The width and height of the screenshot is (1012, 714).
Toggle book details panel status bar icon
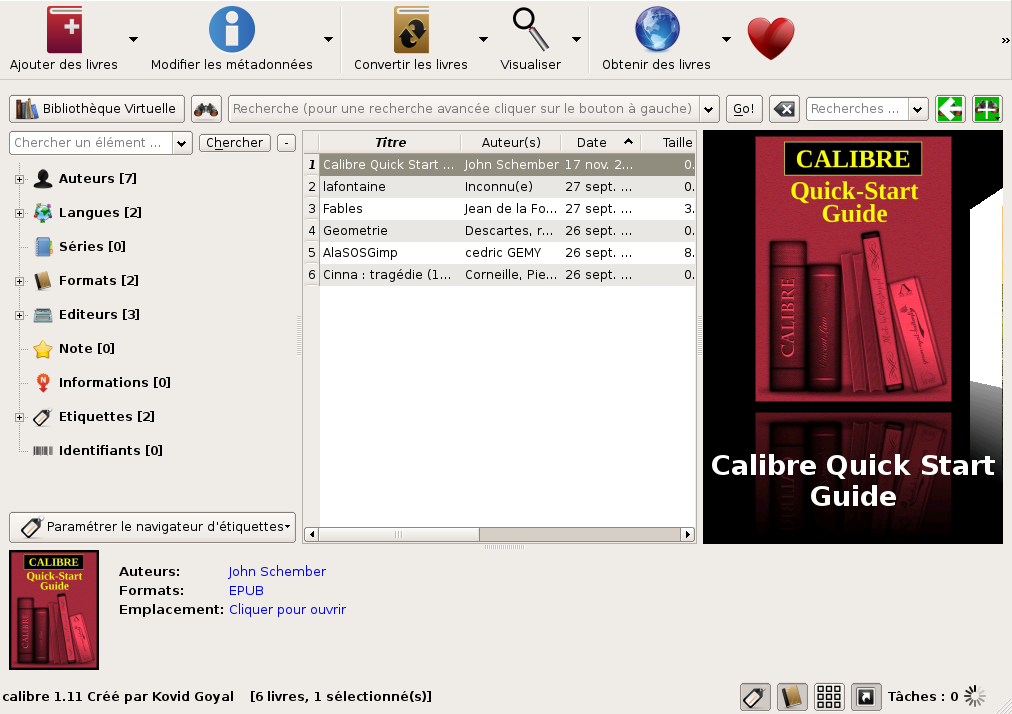pyautogui.click(x=792, y=697)
